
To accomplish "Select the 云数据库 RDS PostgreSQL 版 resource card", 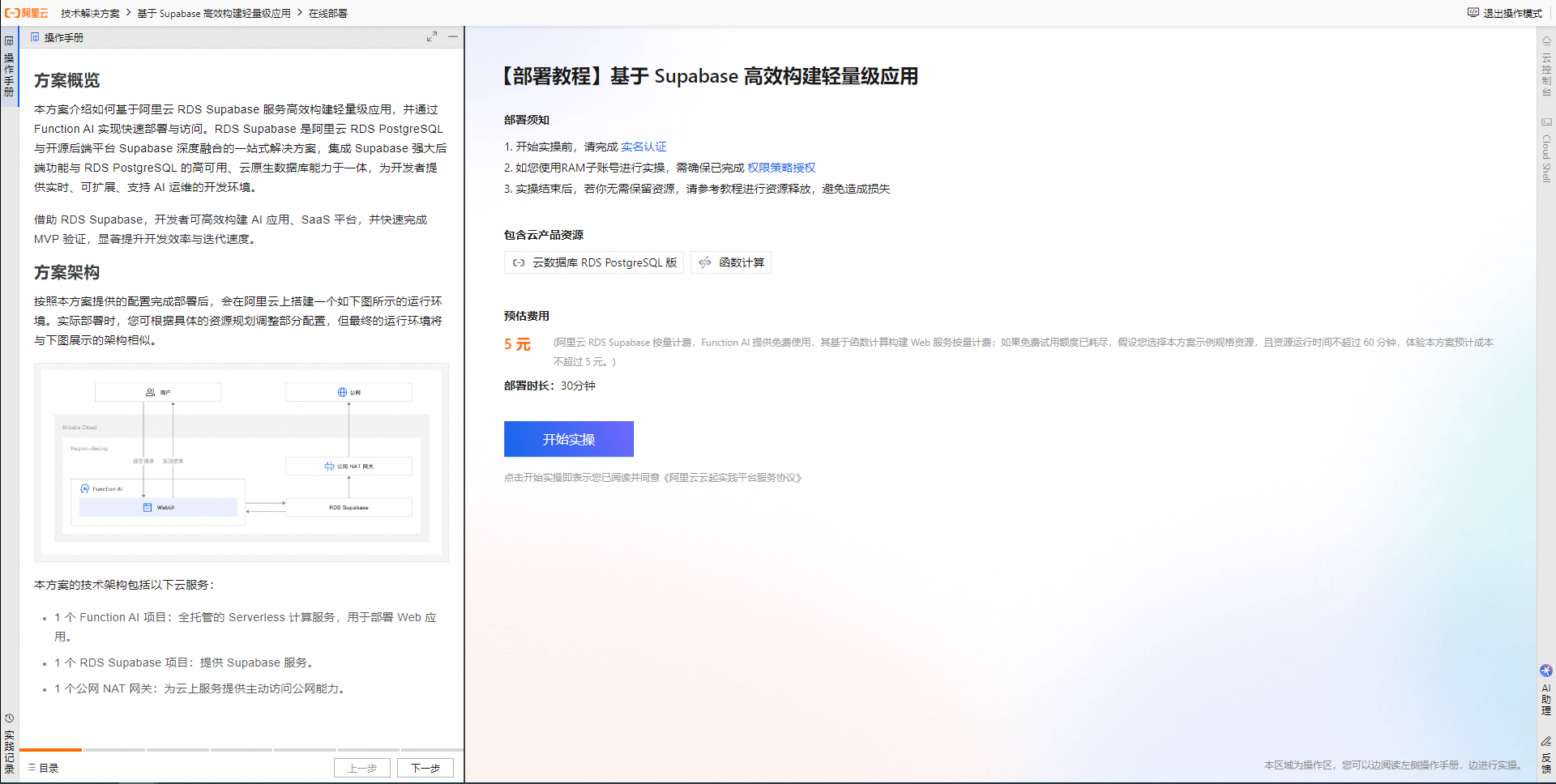I will (593, 262).
